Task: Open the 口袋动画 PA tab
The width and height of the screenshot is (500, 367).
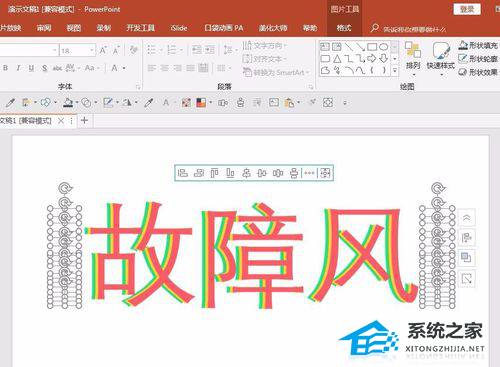Action: point(224,28)
